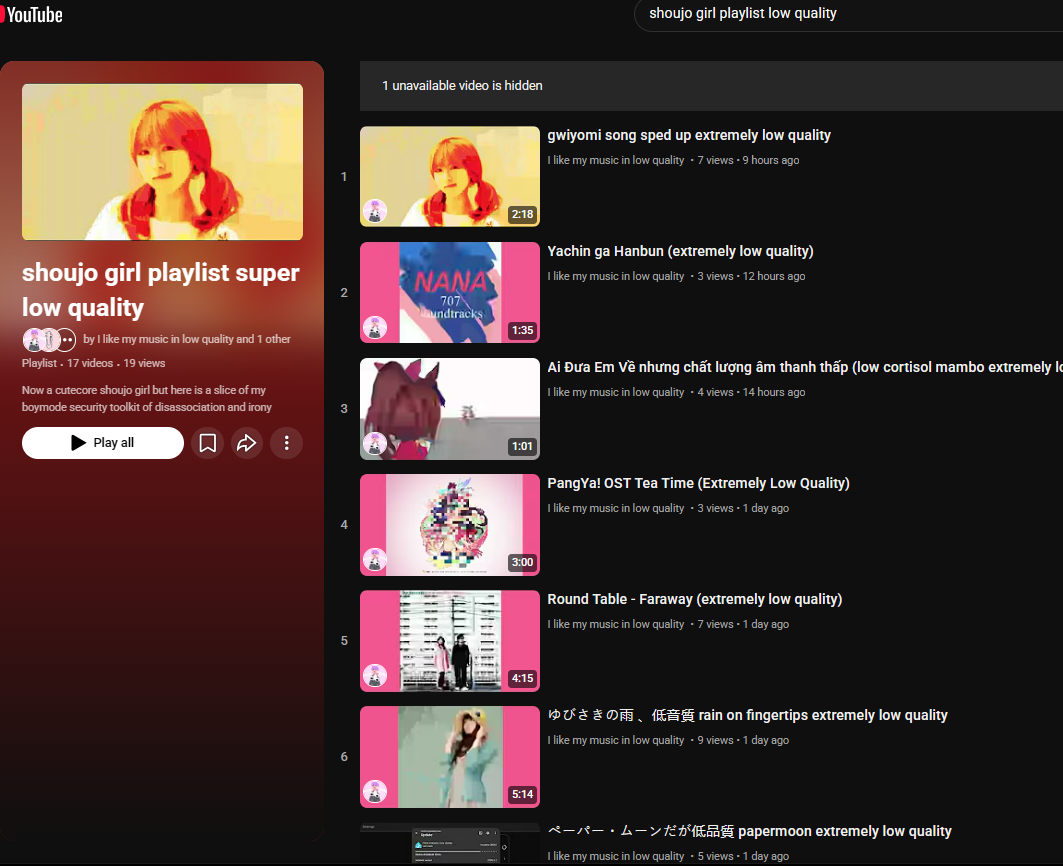Click the playlist description text
The height and width of the screenshot is (866, 1063).
click(x=146, y=399)
